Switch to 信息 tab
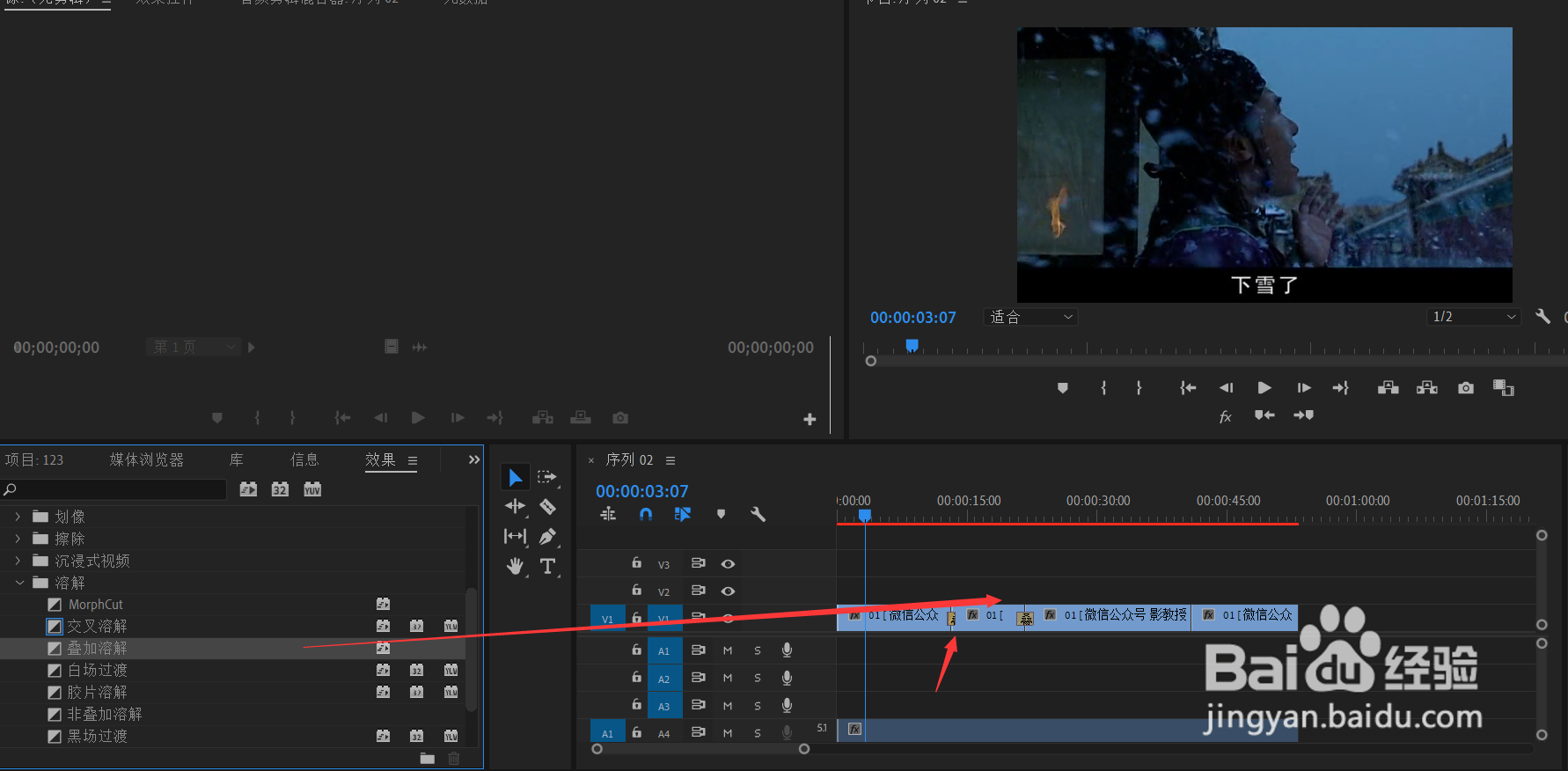Viewport: 1568px width, 771px height. click(304, 459)
